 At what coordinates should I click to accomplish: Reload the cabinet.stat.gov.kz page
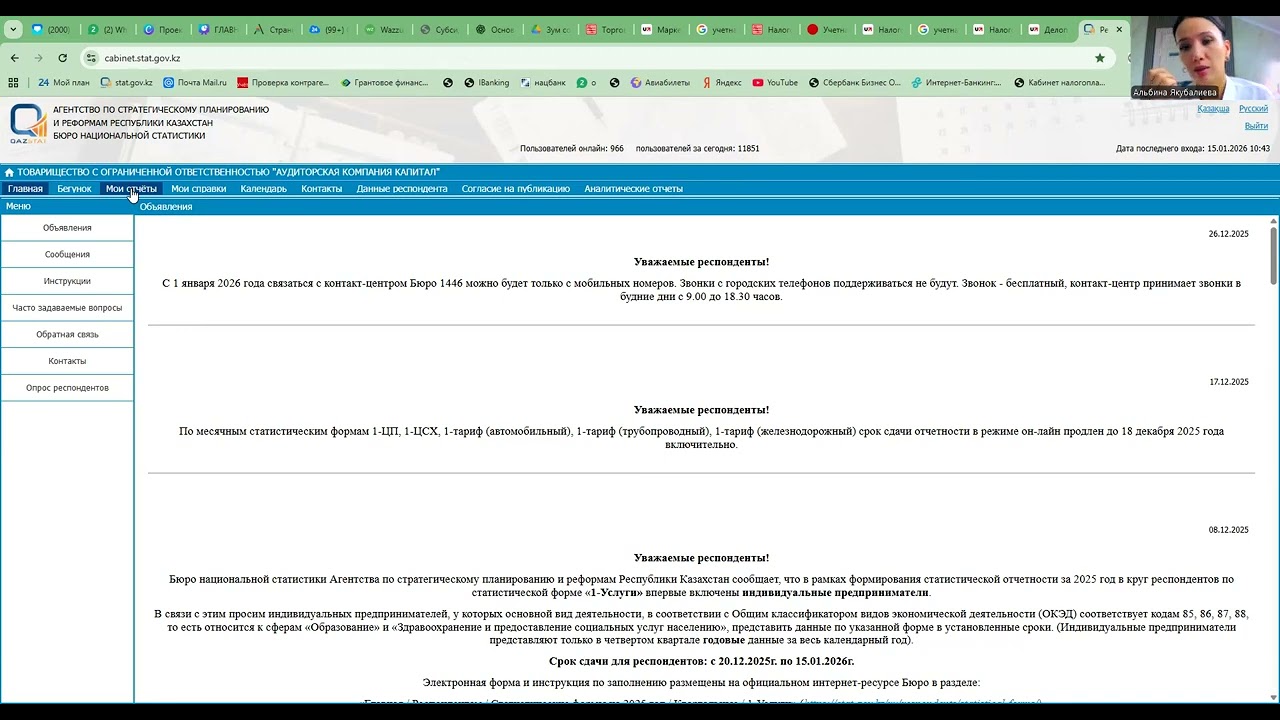pyautogui.click(x=62, y=58)
